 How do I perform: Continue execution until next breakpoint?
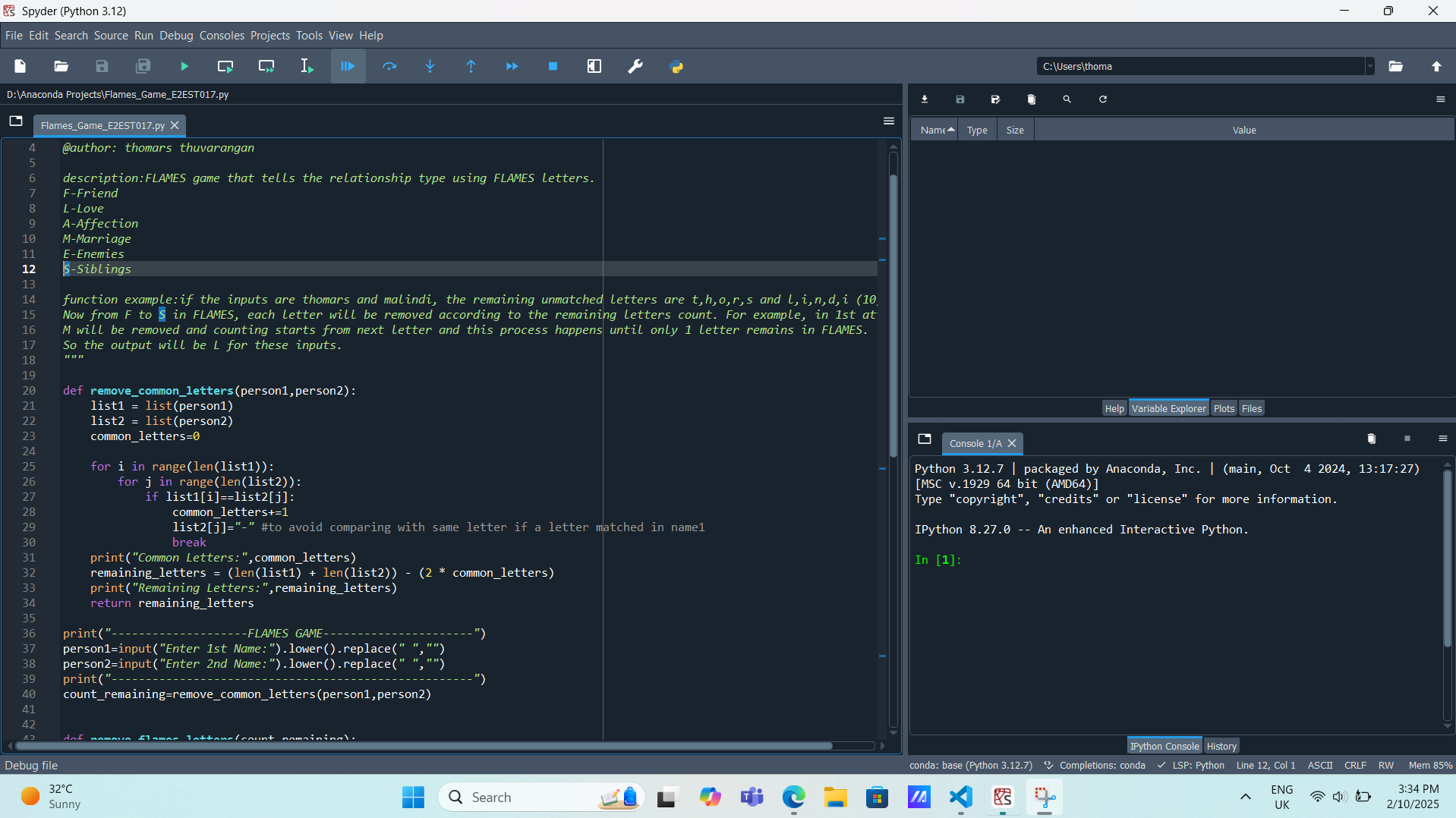pyautogui.click(x=512, y=67)
